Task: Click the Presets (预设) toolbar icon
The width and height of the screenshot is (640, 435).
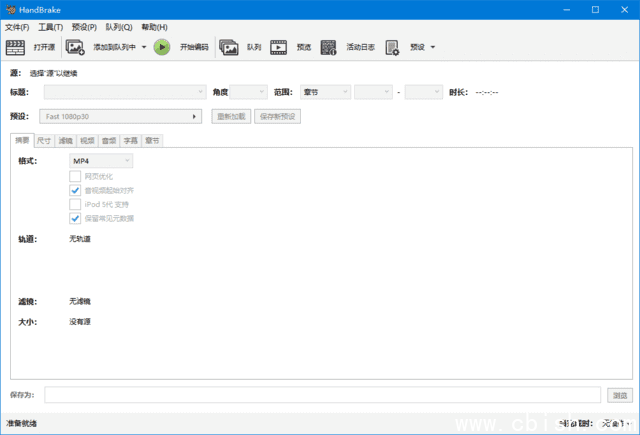Action: point(392,47)
